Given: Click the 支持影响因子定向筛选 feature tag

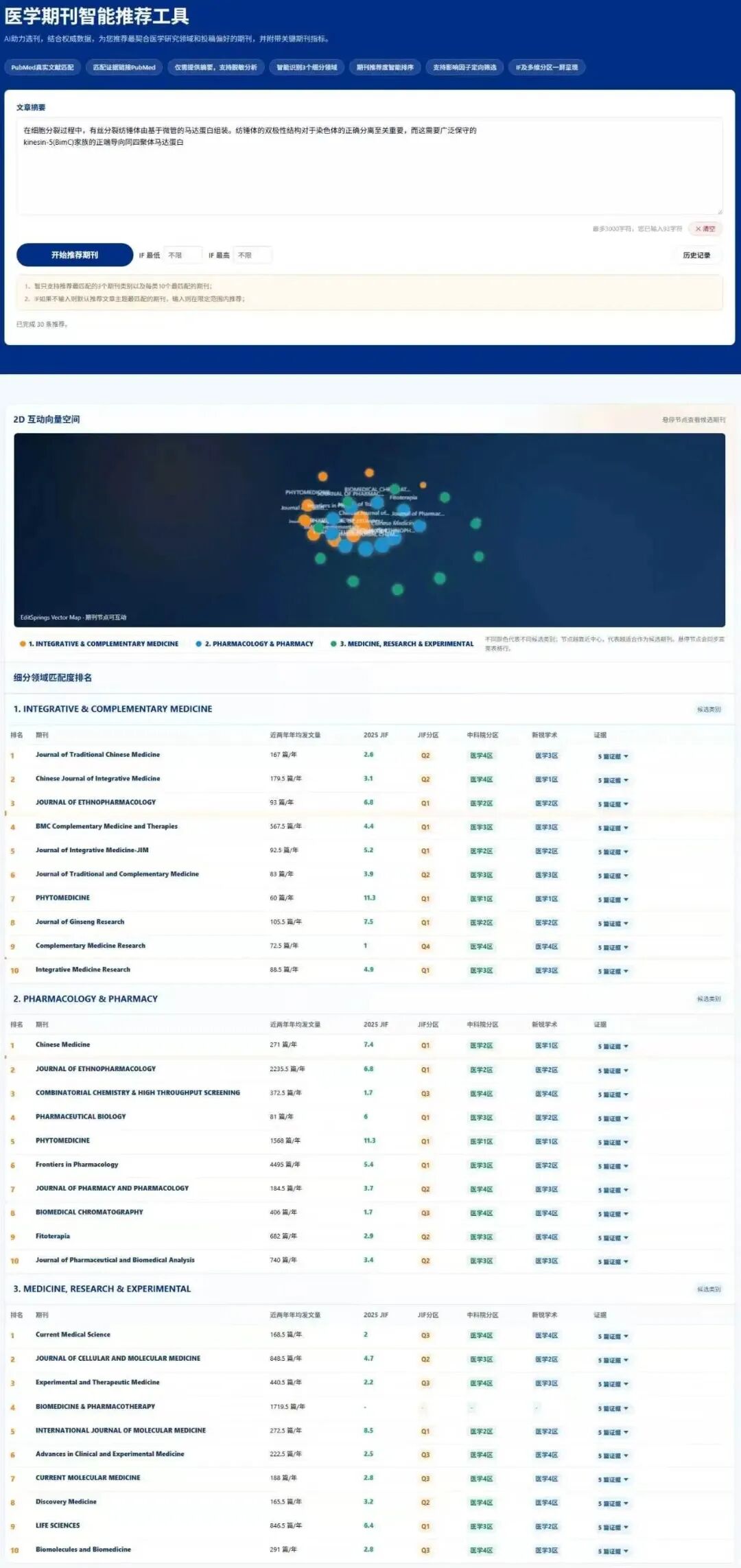Looking at the screenshot, I should (464, 67).
